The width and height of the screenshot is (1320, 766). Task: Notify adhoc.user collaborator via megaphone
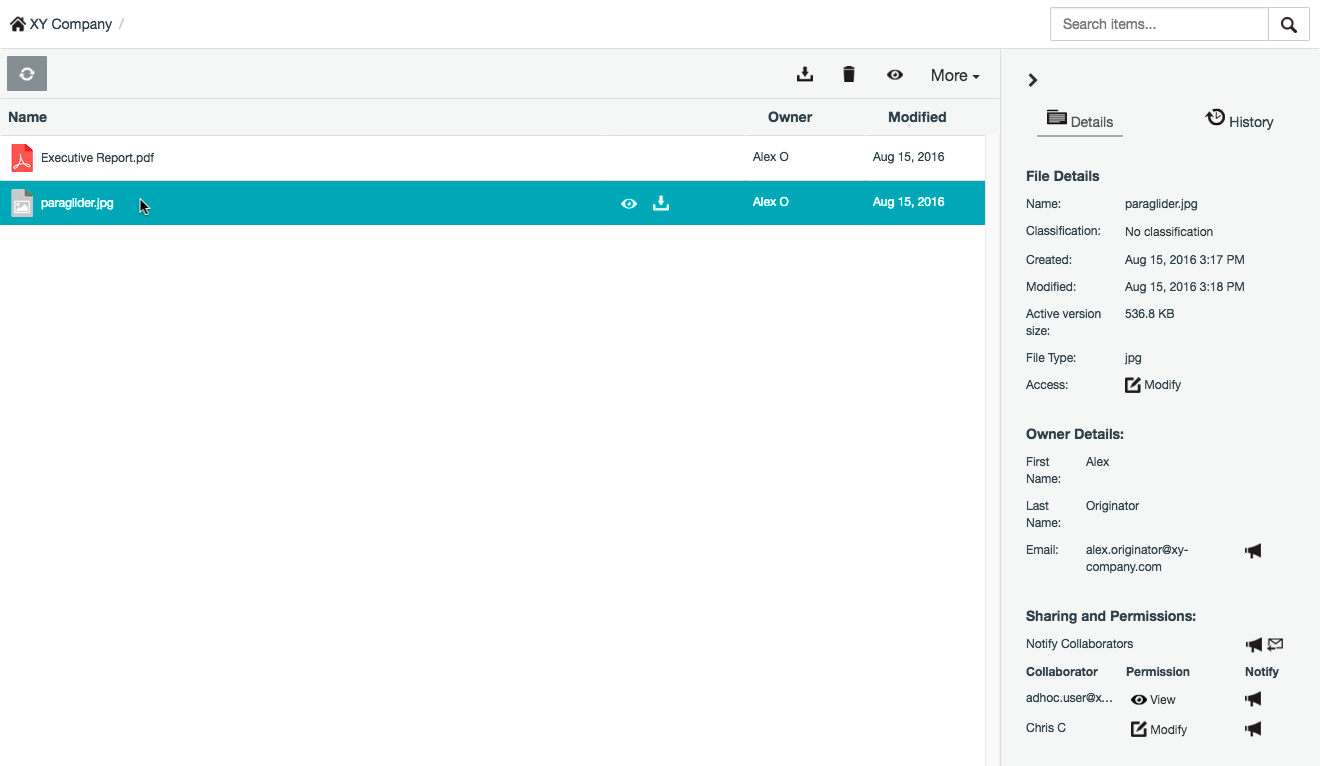[1253, 699]
